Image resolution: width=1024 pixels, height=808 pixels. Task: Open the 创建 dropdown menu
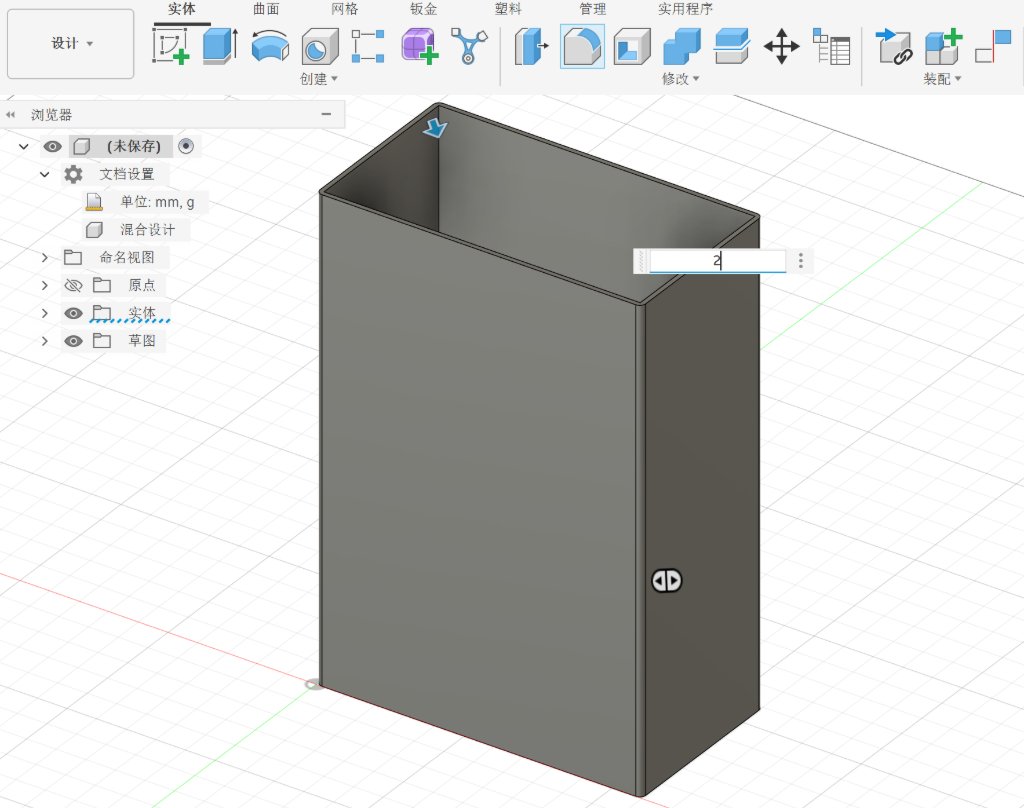[x=315, y=79]
